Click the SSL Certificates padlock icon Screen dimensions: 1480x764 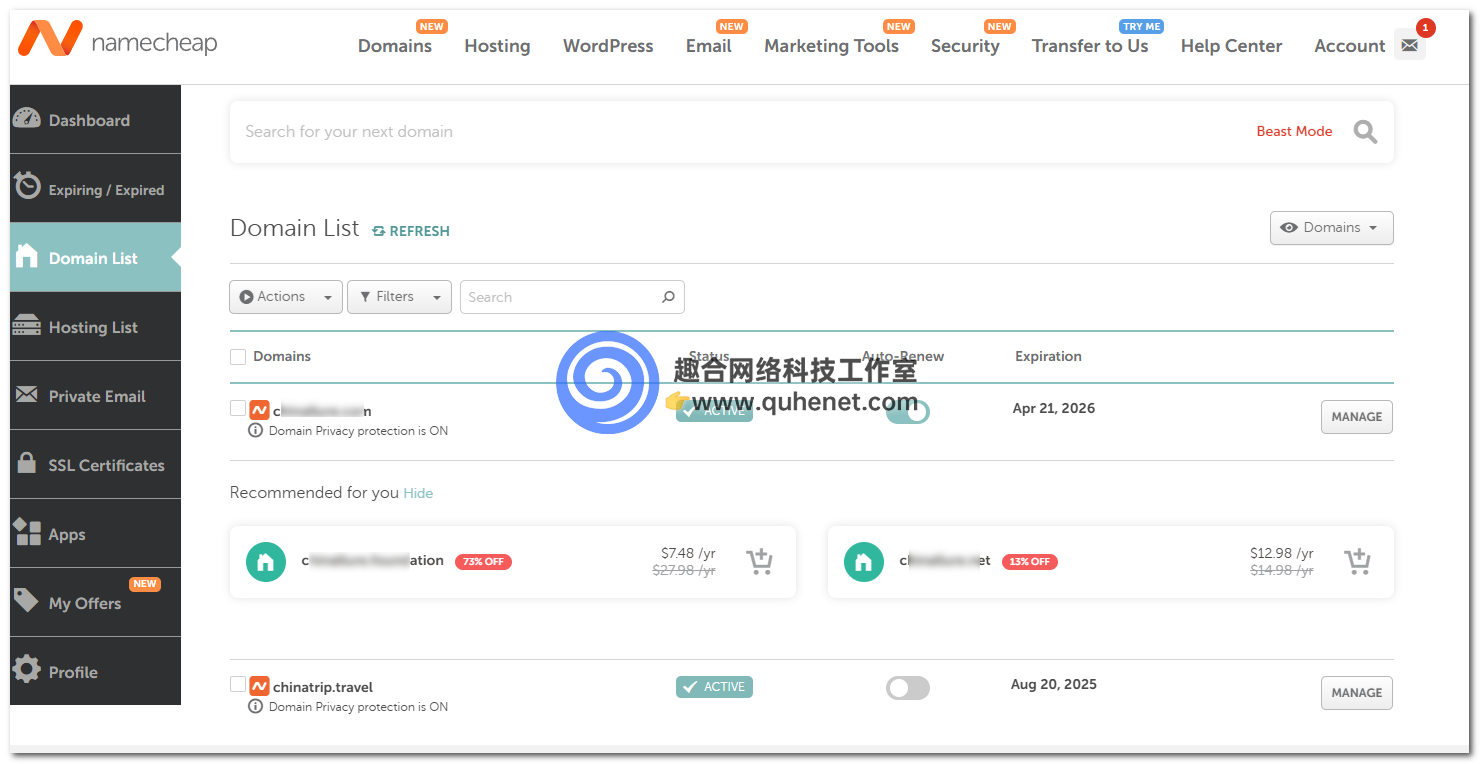coord(28,463)
